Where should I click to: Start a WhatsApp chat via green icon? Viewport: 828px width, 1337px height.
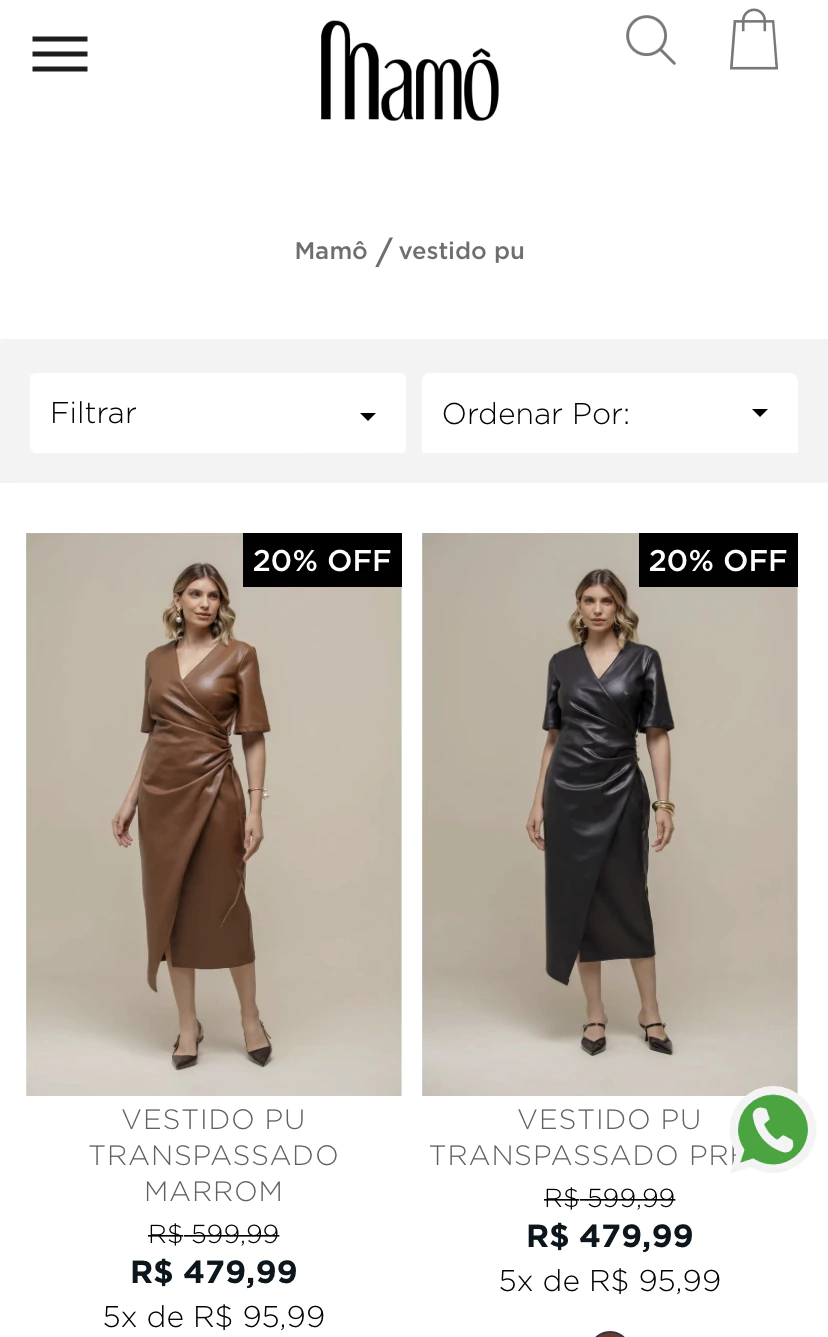pos(772,1130)
